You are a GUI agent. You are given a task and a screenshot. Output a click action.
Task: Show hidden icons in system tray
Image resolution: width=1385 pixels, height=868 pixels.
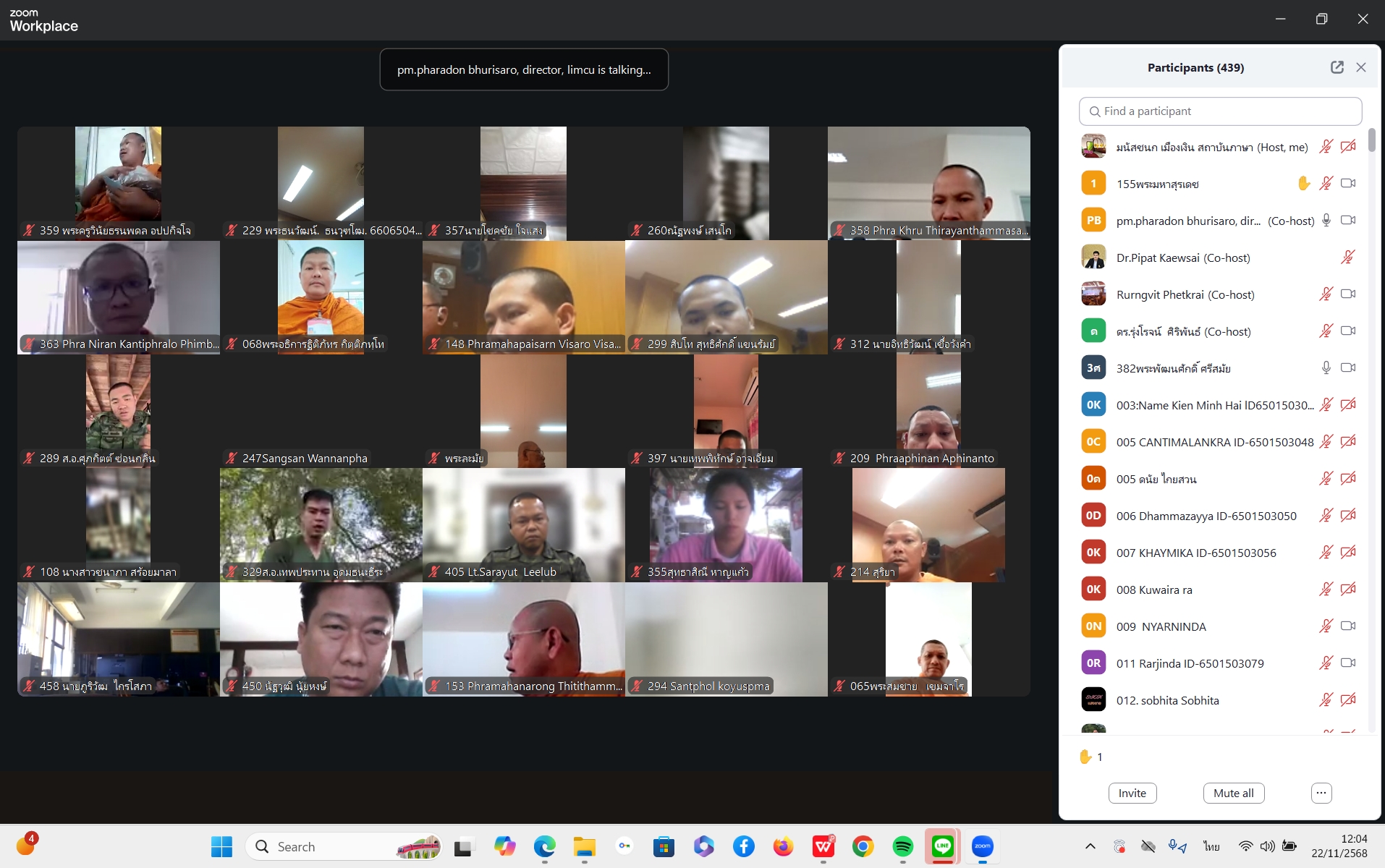point(1090,846)
